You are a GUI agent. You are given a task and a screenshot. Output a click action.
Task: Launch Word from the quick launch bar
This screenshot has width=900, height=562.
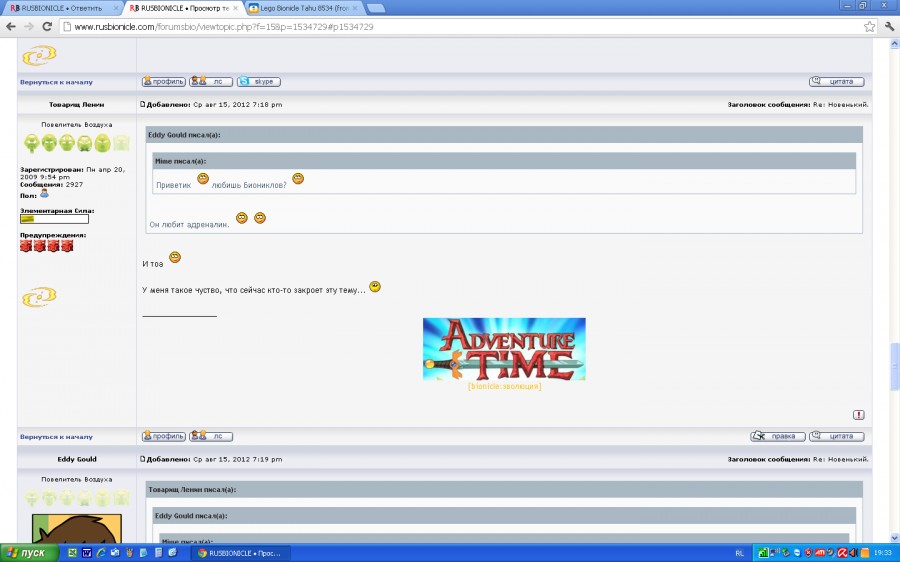tap(87, 553)
